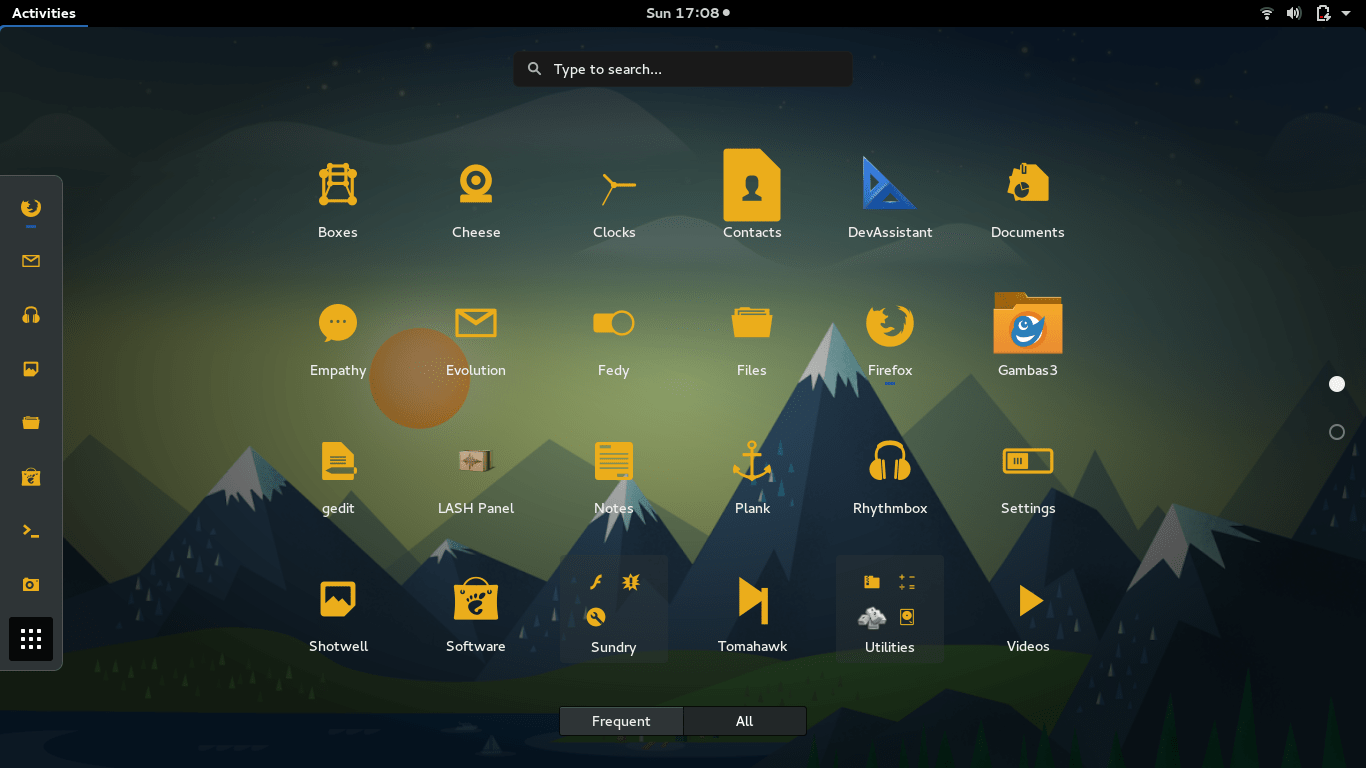
Task: Click the shopping bag icon in the dash
Action: (31, 477)
